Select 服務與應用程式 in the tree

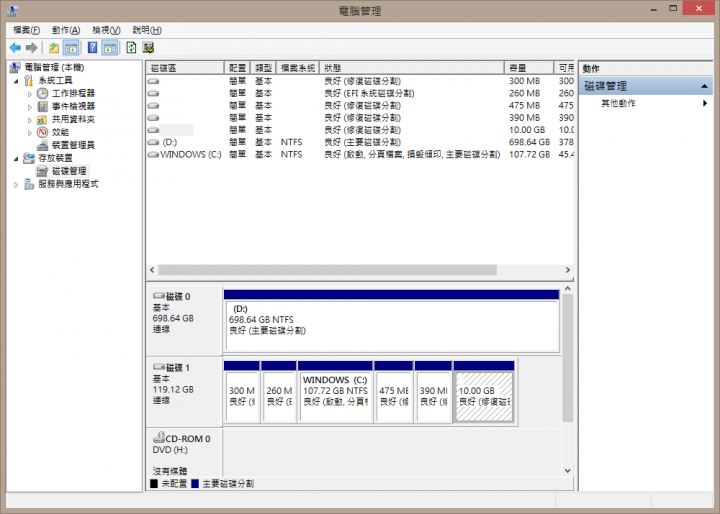click(68, 184)
